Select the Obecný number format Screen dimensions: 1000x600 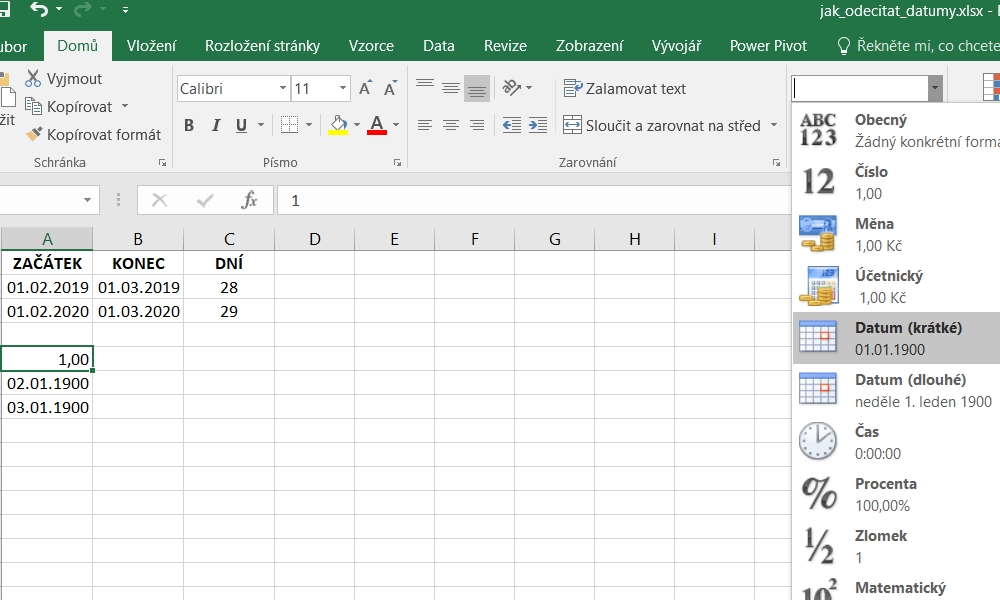896,130
